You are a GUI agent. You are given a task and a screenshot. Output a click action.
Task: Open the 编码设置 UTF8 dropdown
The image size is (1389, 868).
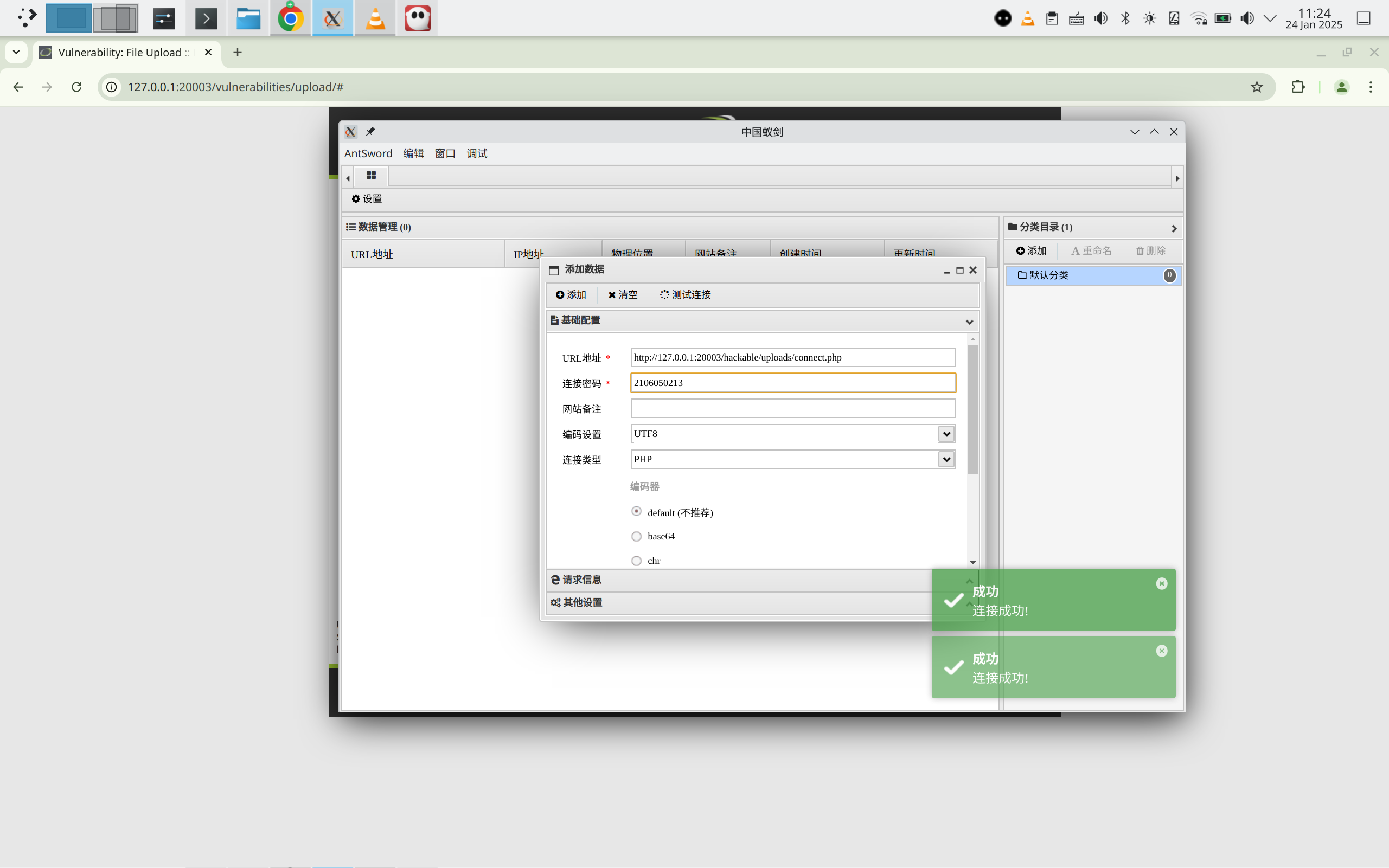click(946, 434)
